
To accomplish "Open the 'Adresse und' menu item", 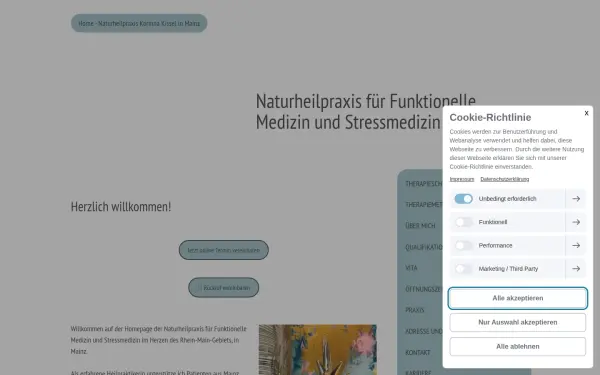I will [x=424, y=331].
